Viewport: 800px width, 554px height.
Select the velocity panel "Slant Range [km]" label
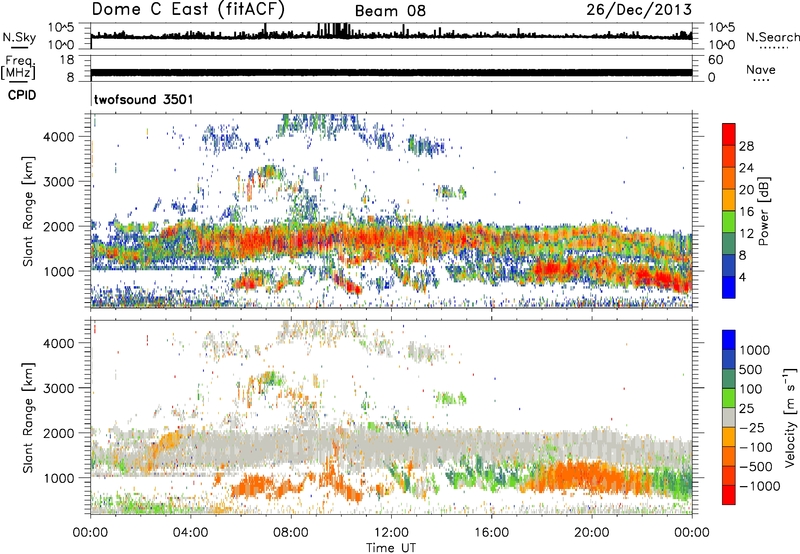coord(28,418)
